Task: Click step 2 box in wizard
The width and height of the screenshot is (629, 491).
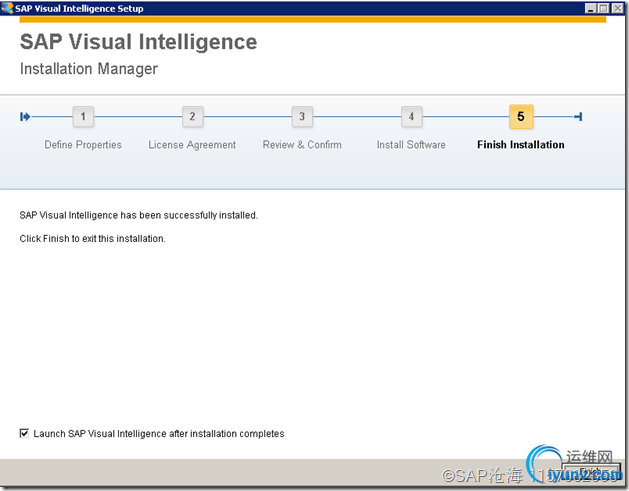Action: coord(193,117)
